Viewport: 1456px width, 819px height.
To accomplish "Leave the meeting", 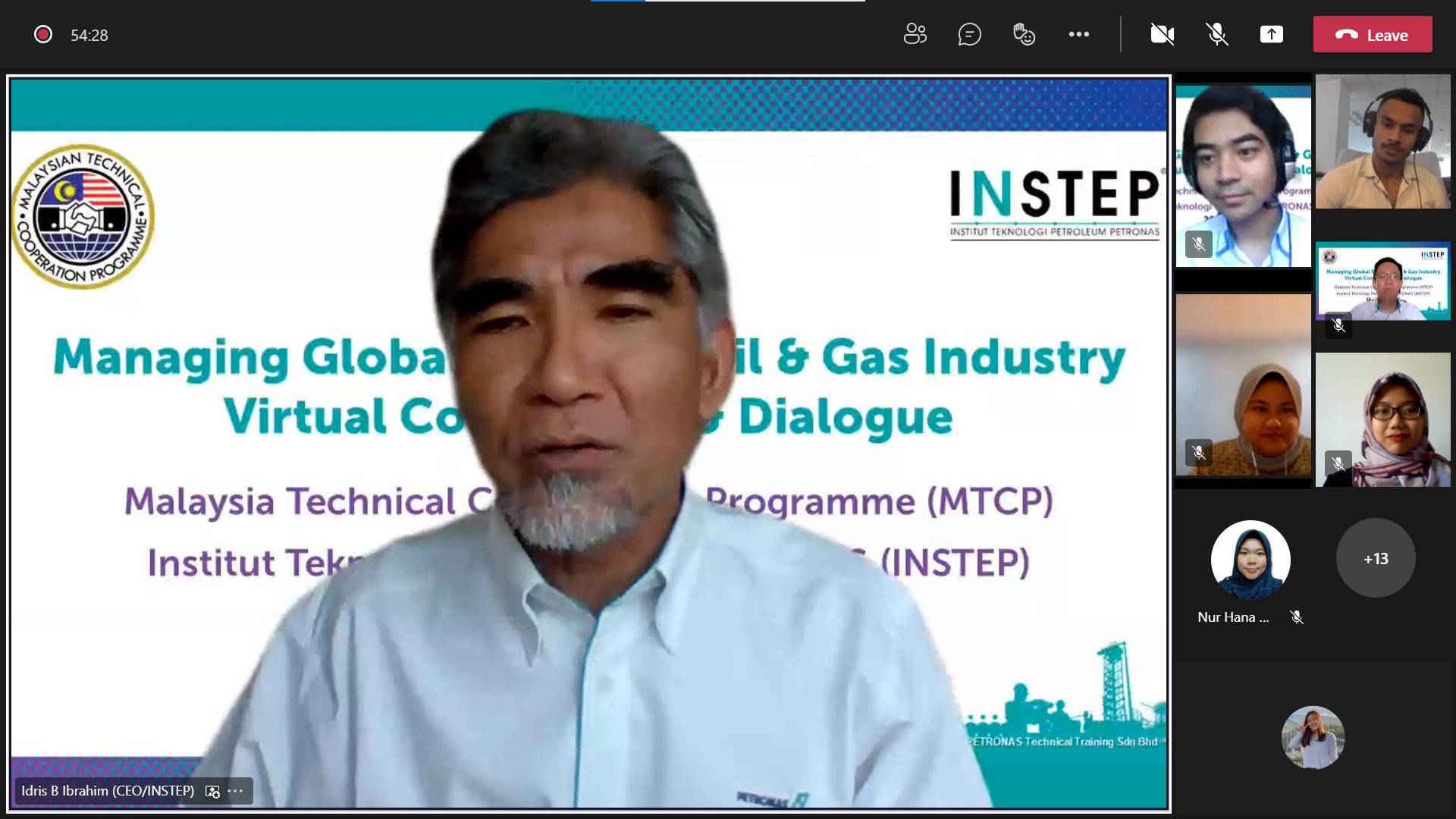I will [1373, 34].
